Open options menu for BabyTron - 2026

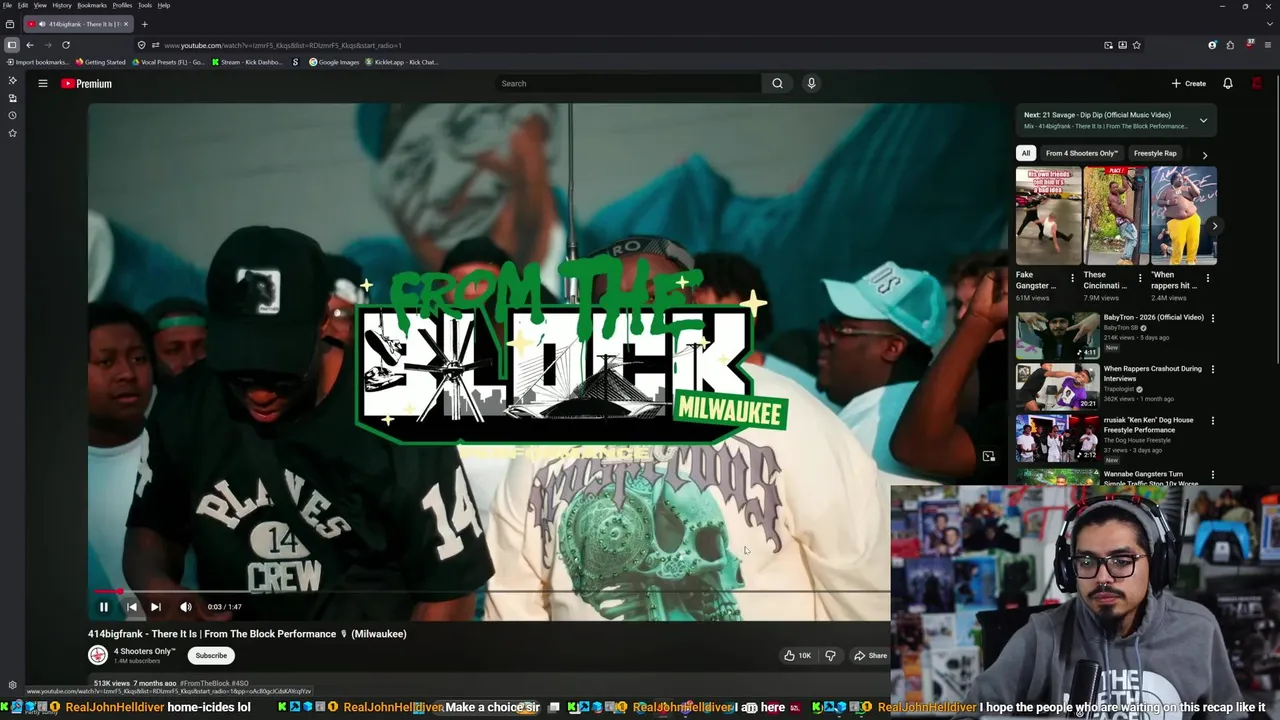(1213, 319)
